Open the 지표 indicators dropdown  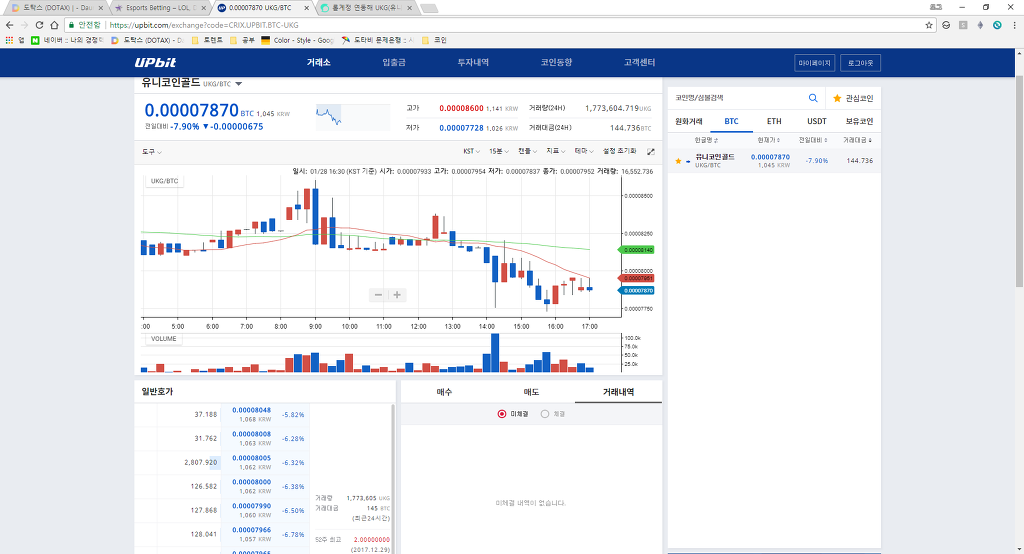point(556,151)
